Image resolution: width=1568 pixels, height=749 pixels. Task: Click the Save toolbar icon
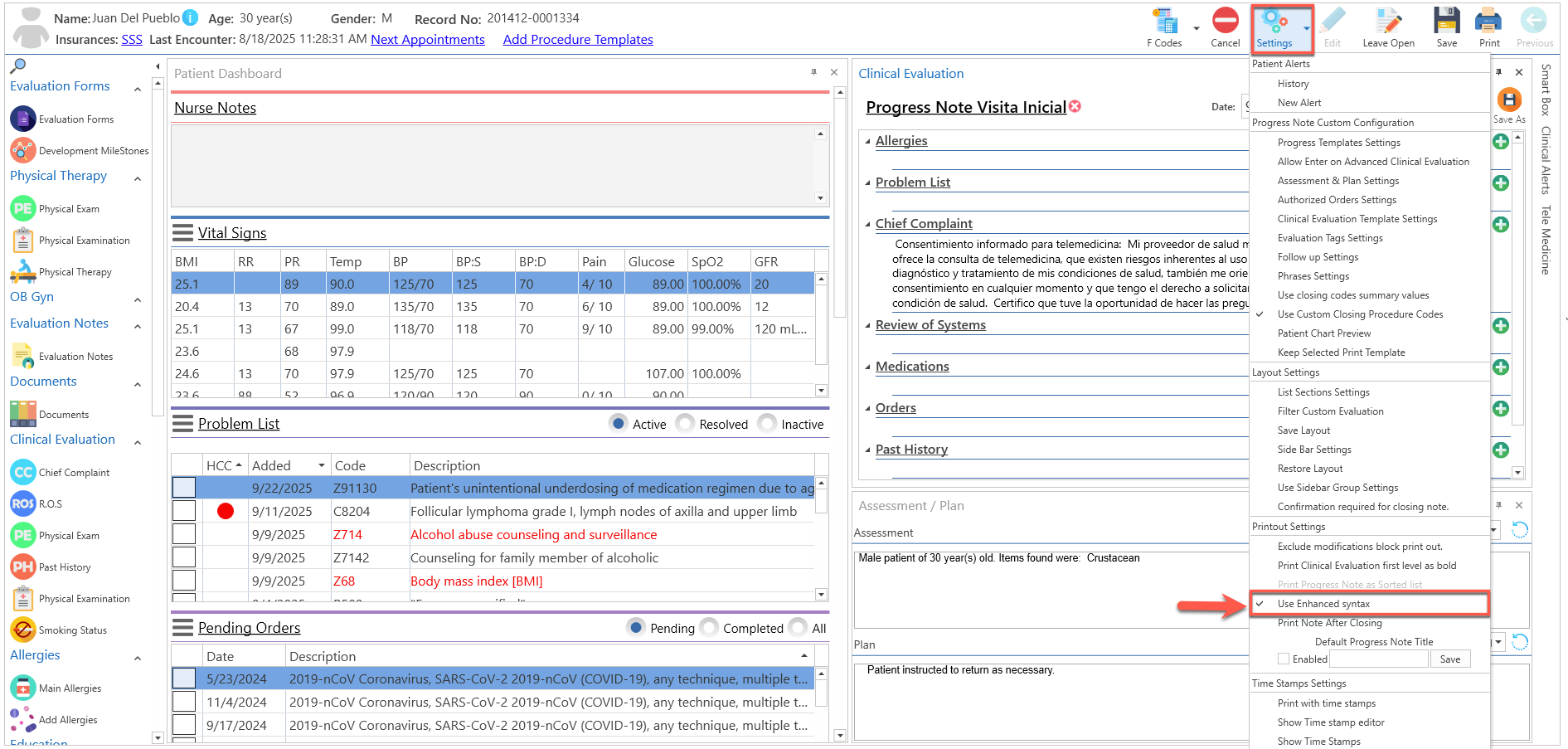coord(1447,21)
